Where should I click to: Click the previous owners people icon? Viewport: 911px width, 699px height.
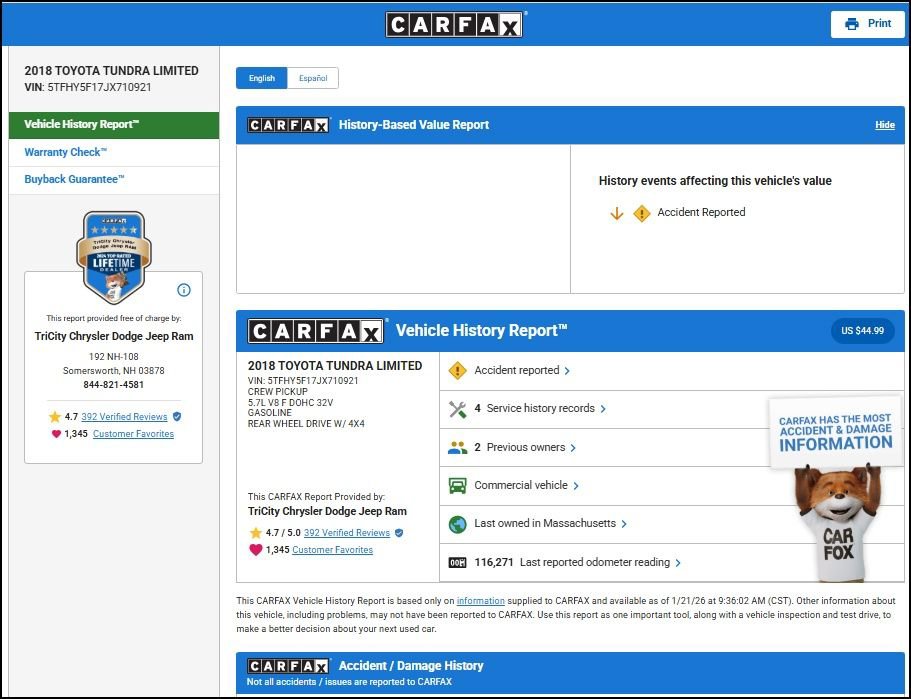point(458,448)
